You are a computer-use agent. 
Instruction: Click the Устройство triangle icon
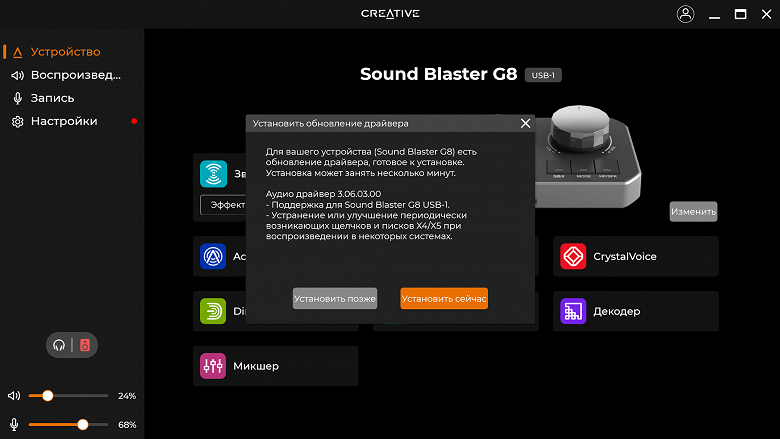pyautogui.click(x=18, y=52)
